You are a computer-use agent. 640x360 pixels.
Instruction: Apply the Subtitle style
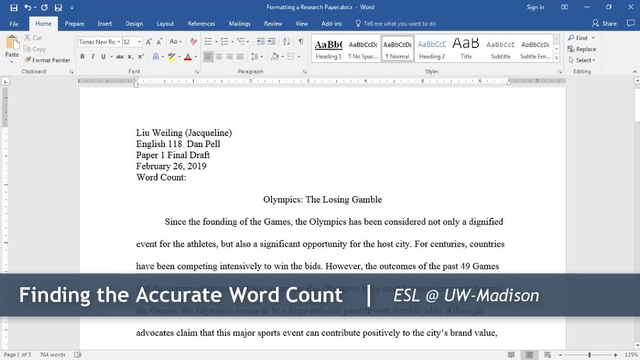point(500,49)
